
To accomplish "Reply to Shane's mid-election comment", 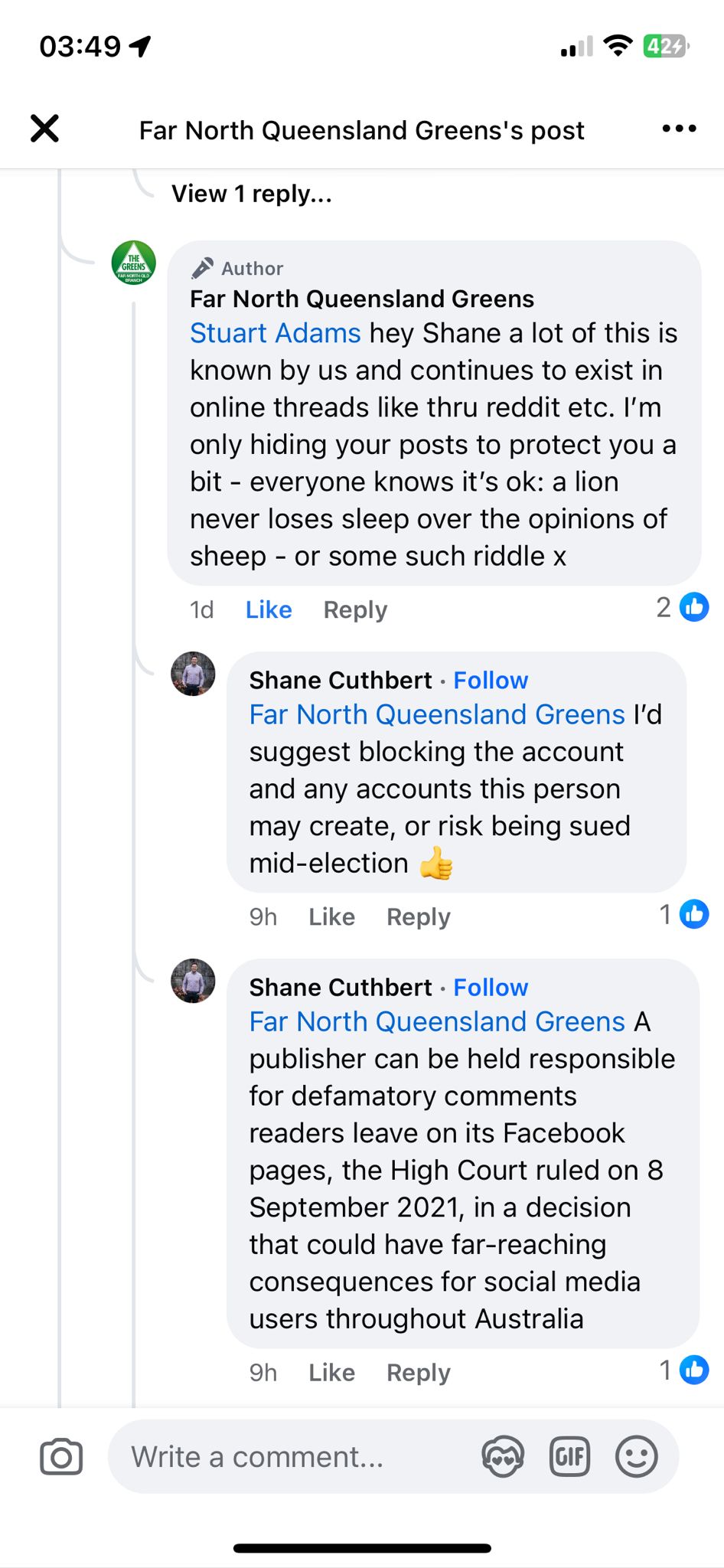I will pos(418,916).
